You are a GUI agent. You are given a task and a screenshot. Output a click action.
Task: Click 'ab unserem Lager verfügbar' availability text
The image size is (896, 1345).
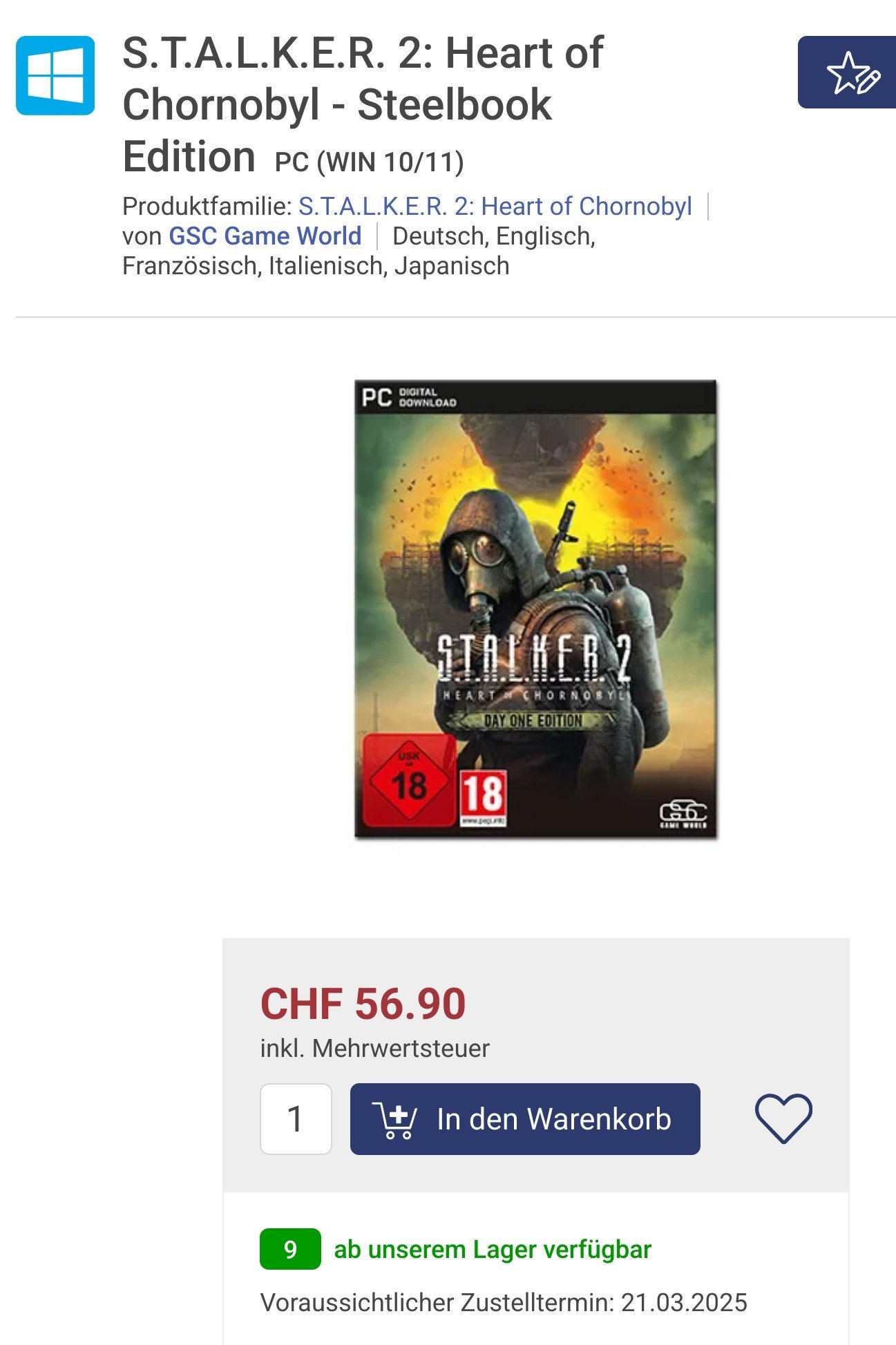point(493,1249)
